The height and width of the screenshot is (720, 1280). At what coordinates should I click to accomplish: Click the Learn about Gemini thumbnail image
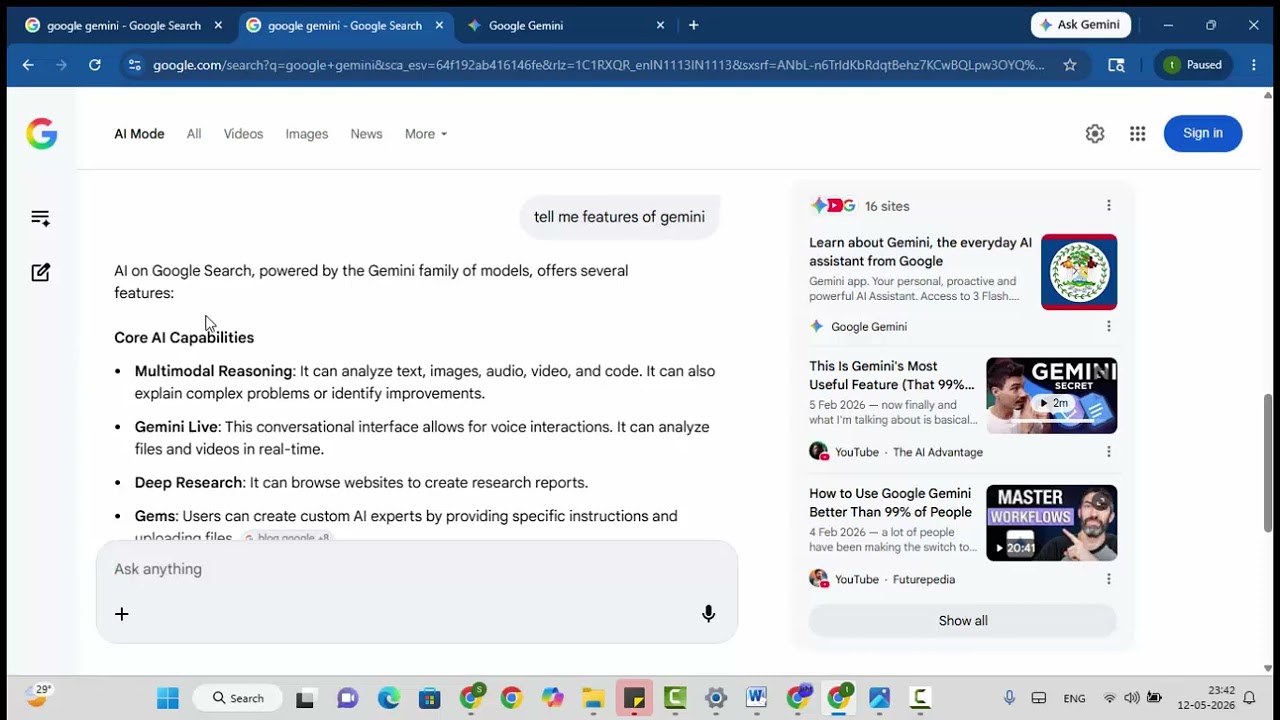point(1079,272)
